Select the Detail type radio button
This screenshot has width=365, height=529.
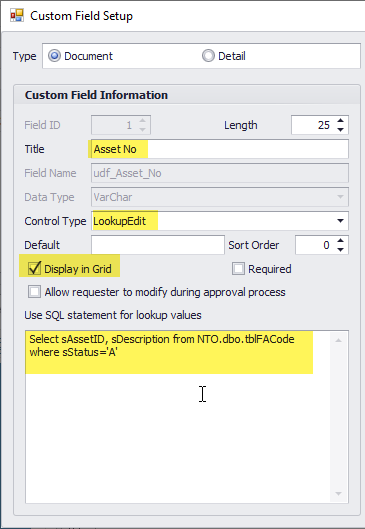208,56
